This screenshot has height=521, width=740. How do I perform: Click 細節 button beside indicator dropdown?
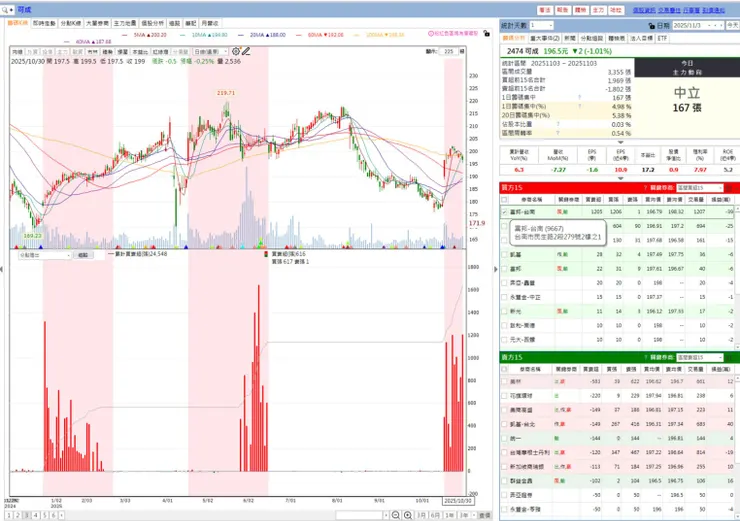(83, 255)
